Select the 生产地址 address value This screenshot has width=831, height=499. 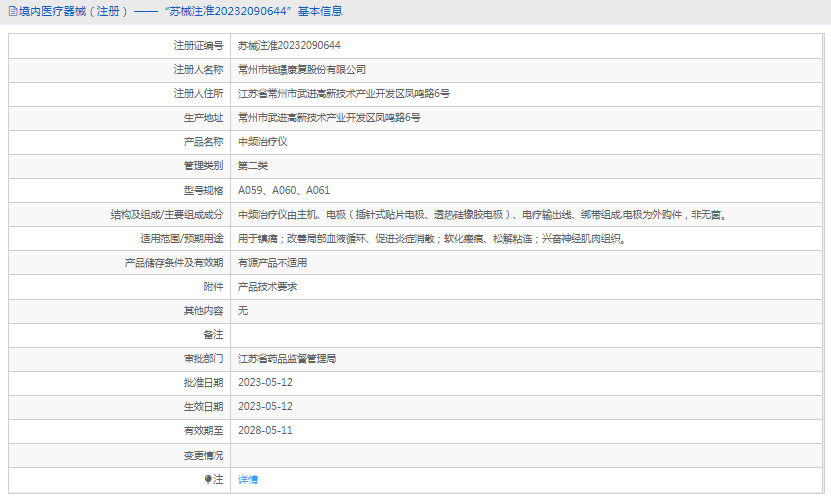(x=329, y=118)
